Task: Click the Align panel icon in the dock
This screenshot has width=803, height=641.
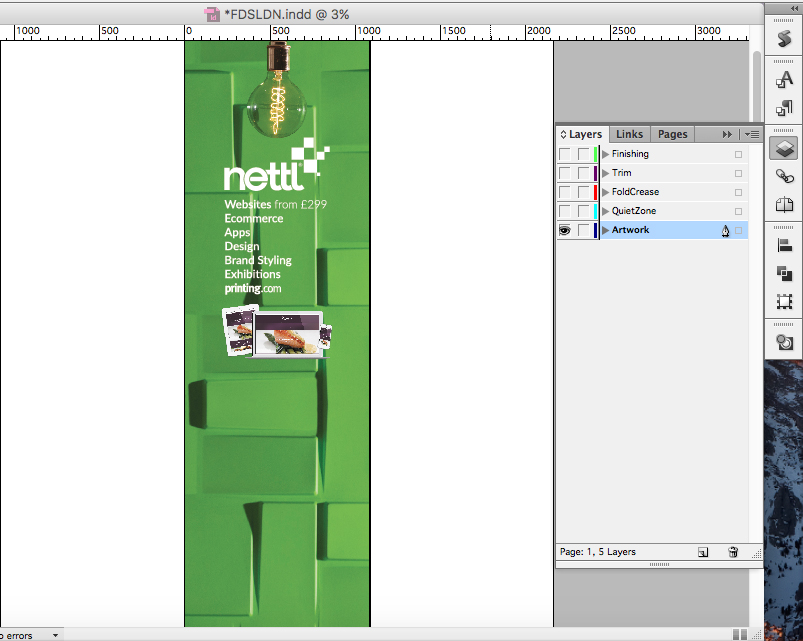Action: [785, 245]
